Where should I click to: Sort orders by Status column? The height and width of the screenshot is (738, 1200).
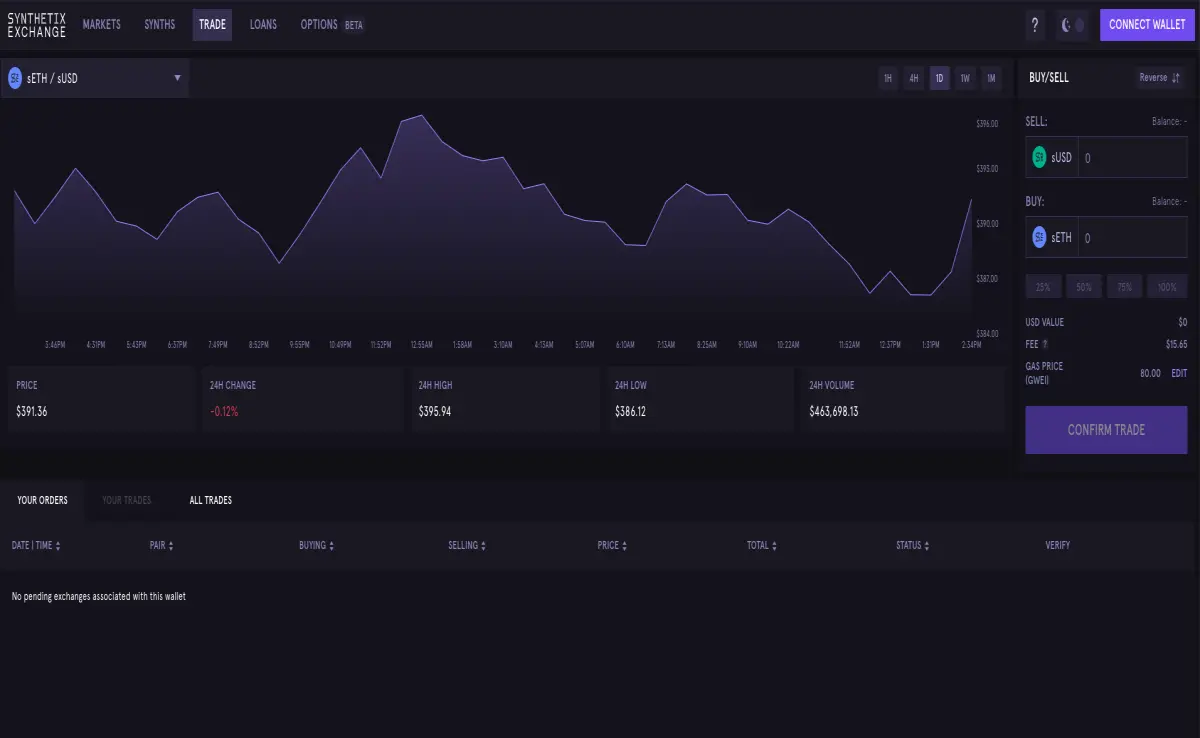coord(912,545)
